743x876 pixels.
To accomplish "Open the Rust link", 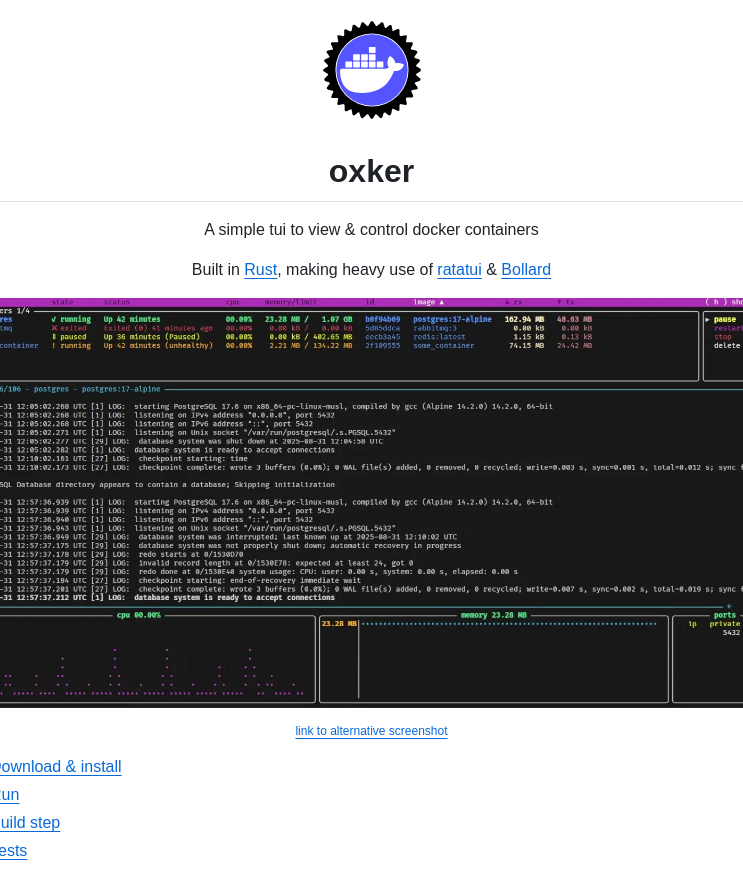I will coord(260,270).
